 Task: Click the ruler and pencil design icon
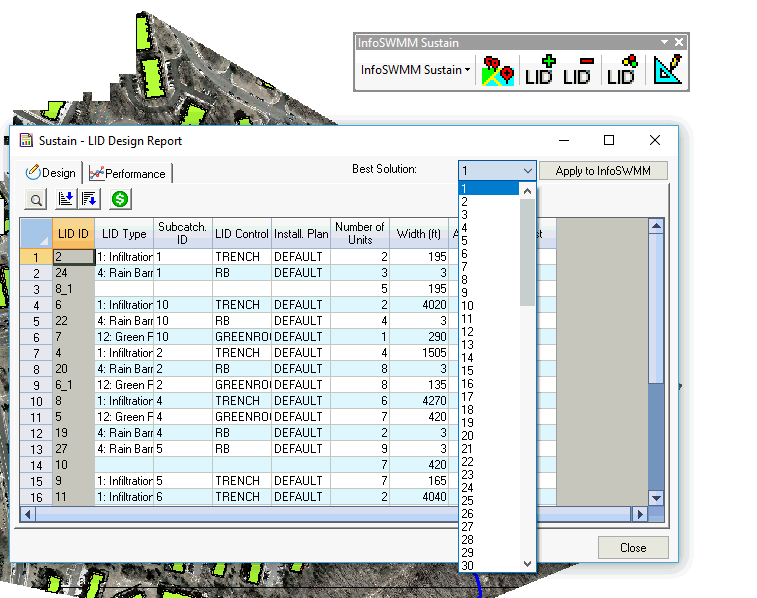tap(668, 70)
